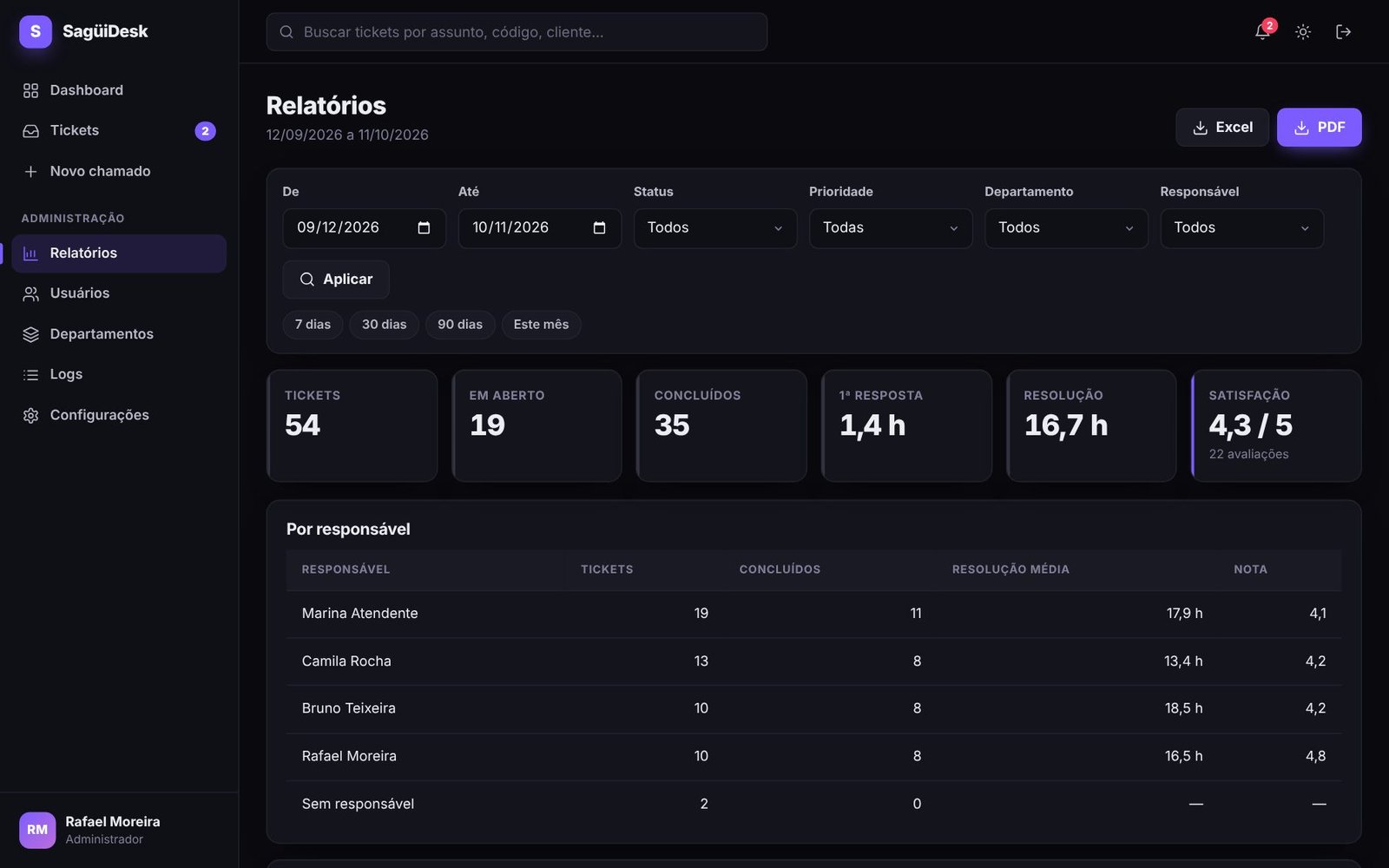
Task: Click the 4,8 nota value
Action: pyautogui.click(x=1315, y=756)
